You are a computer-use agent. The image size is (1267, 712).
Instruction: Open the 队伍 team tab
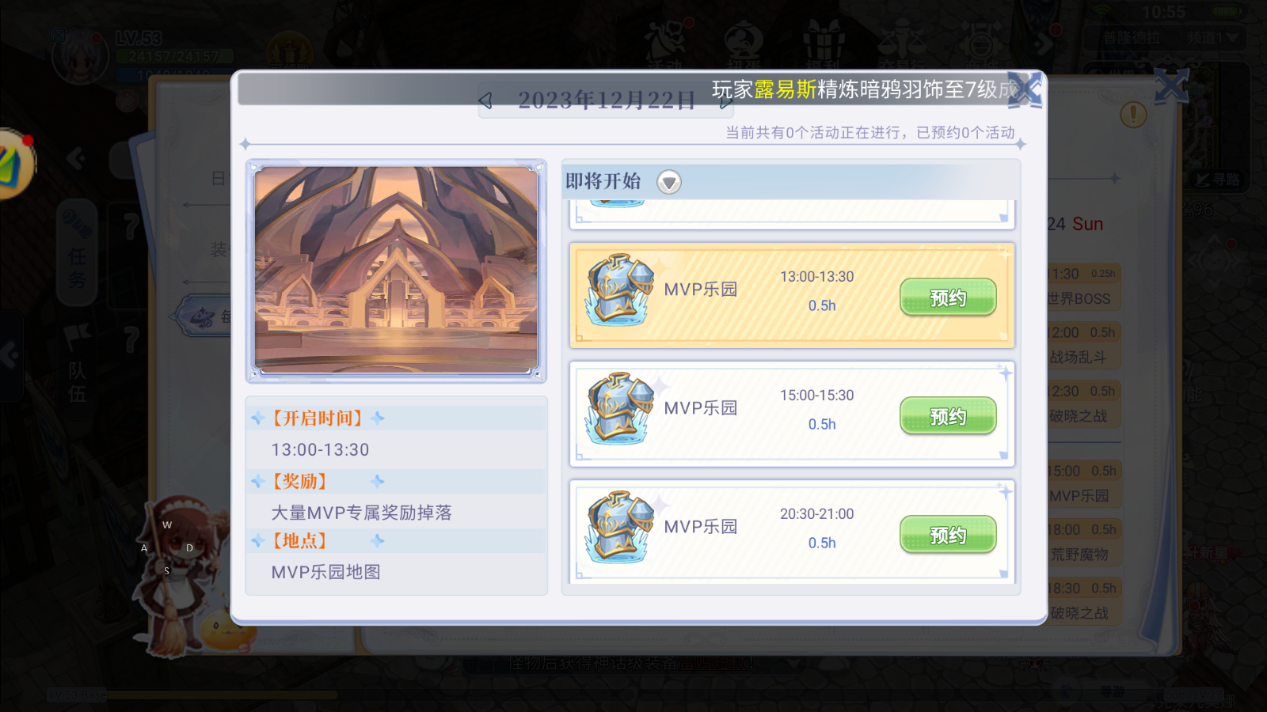pos(77,368)
